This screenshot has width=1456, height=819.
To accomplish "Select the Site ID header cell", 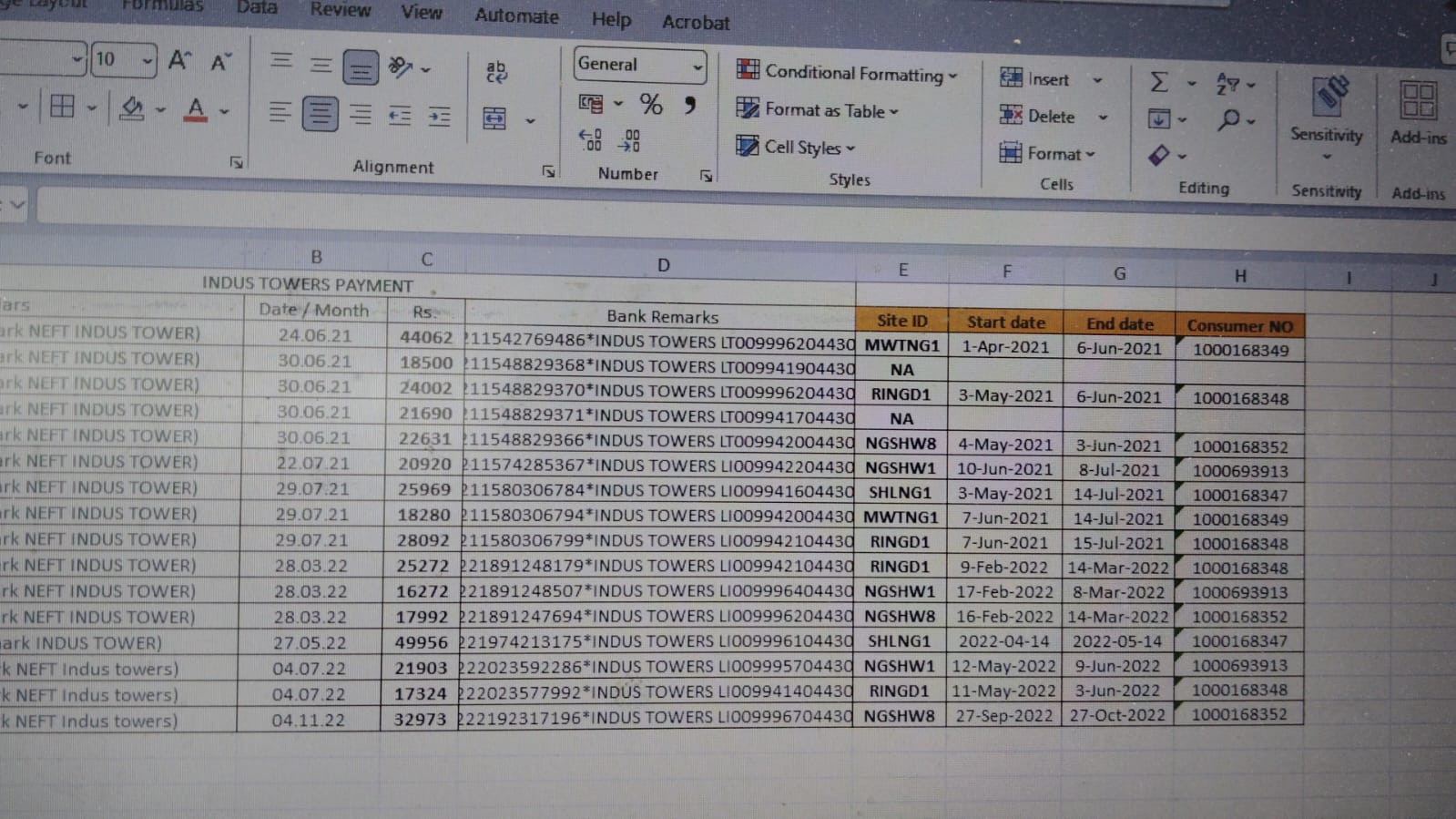I will tap(901, 321).
